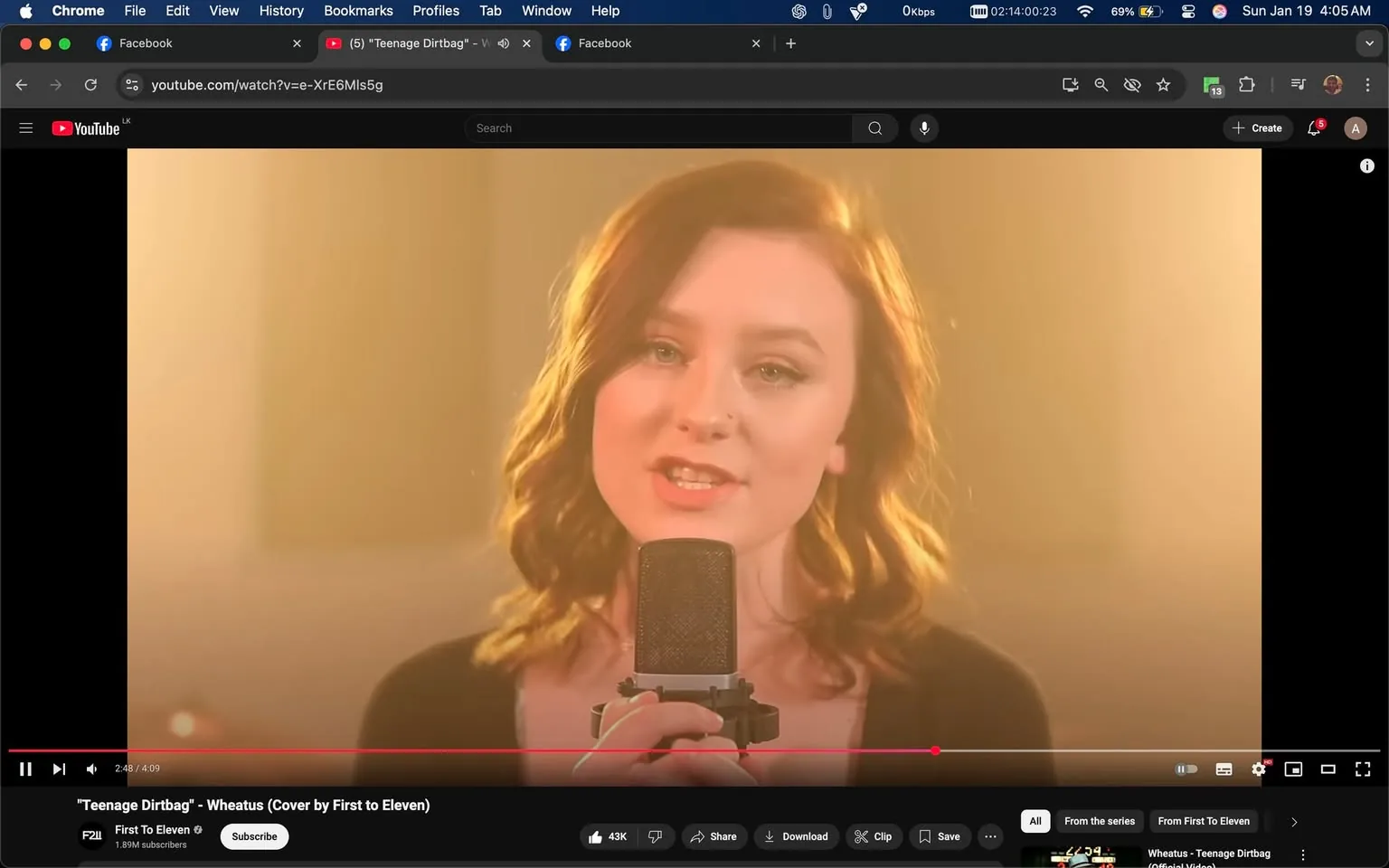The height and width of the screenshot is (868, 1389).
Task: Click the YouTube search input field
Action: (x=660, y=128)
